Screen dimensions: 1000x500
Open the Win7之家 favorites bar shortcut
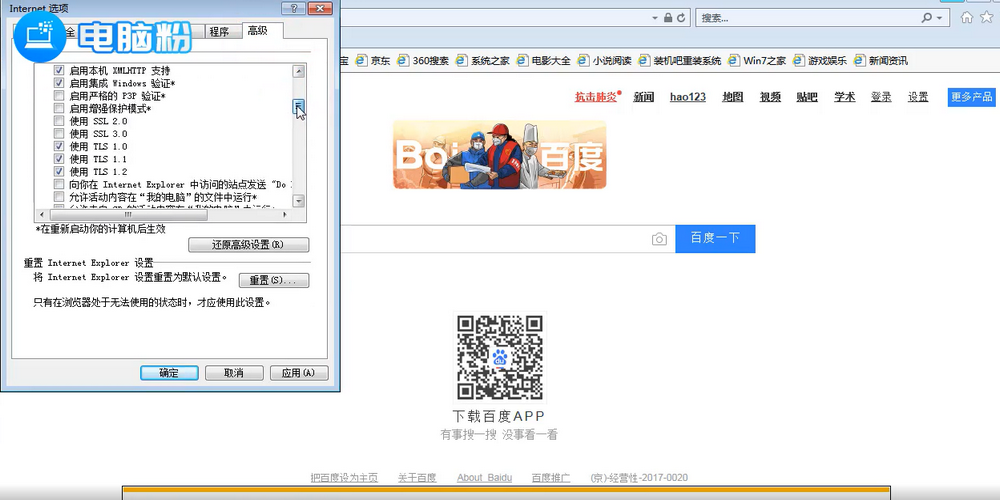tap(757, 61)
